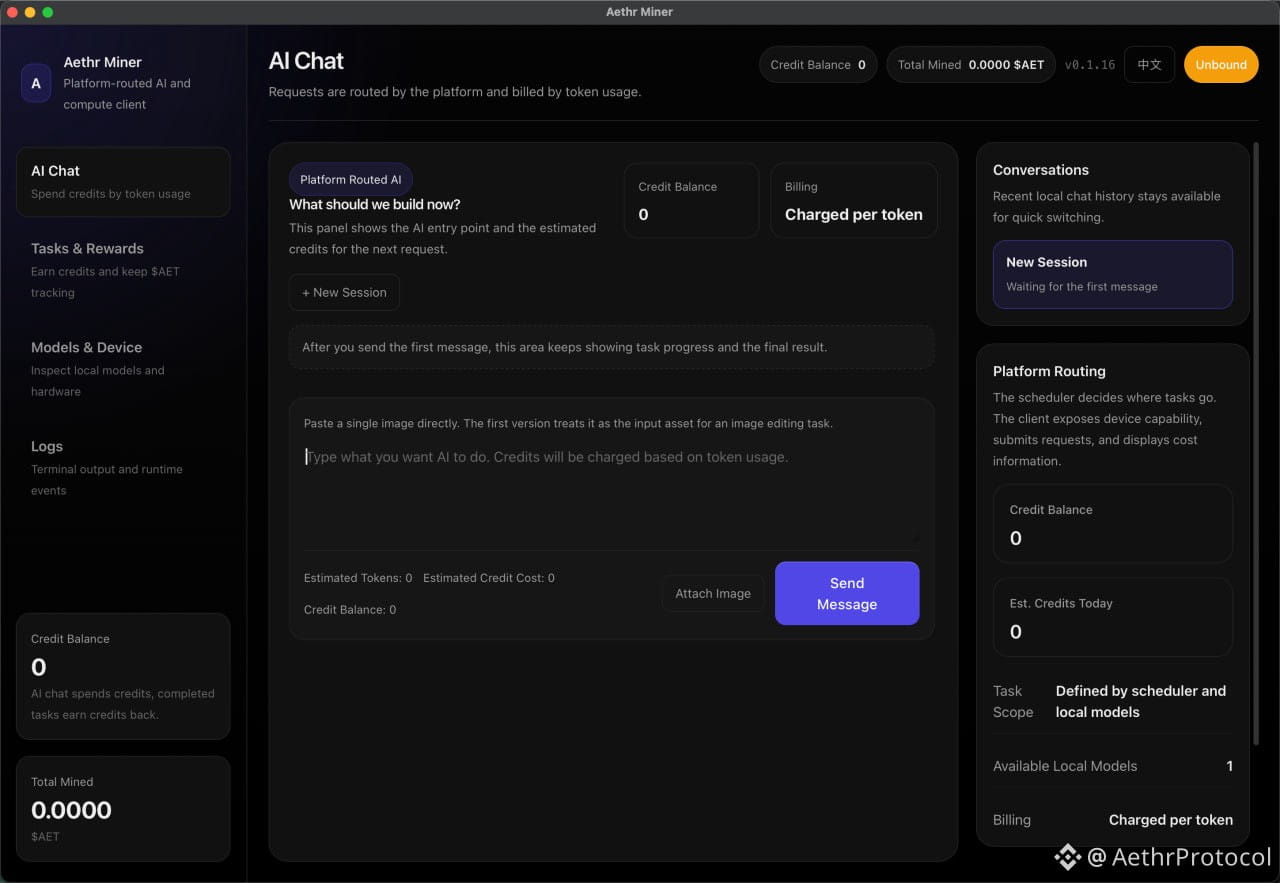Click the Est. Credits Today card
The image size is (1280, 883).
(x=1113, y=617)
